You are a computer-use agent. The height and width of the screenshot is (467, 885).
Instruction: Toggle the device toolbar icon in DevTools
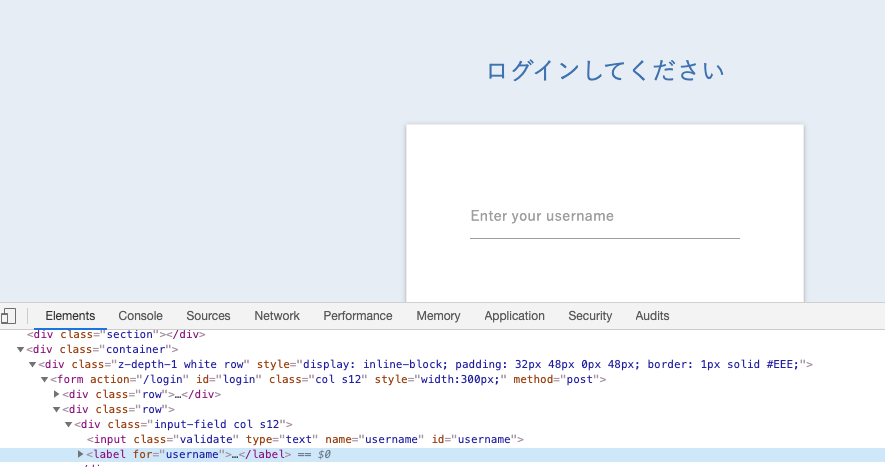[x=8, y=316]
